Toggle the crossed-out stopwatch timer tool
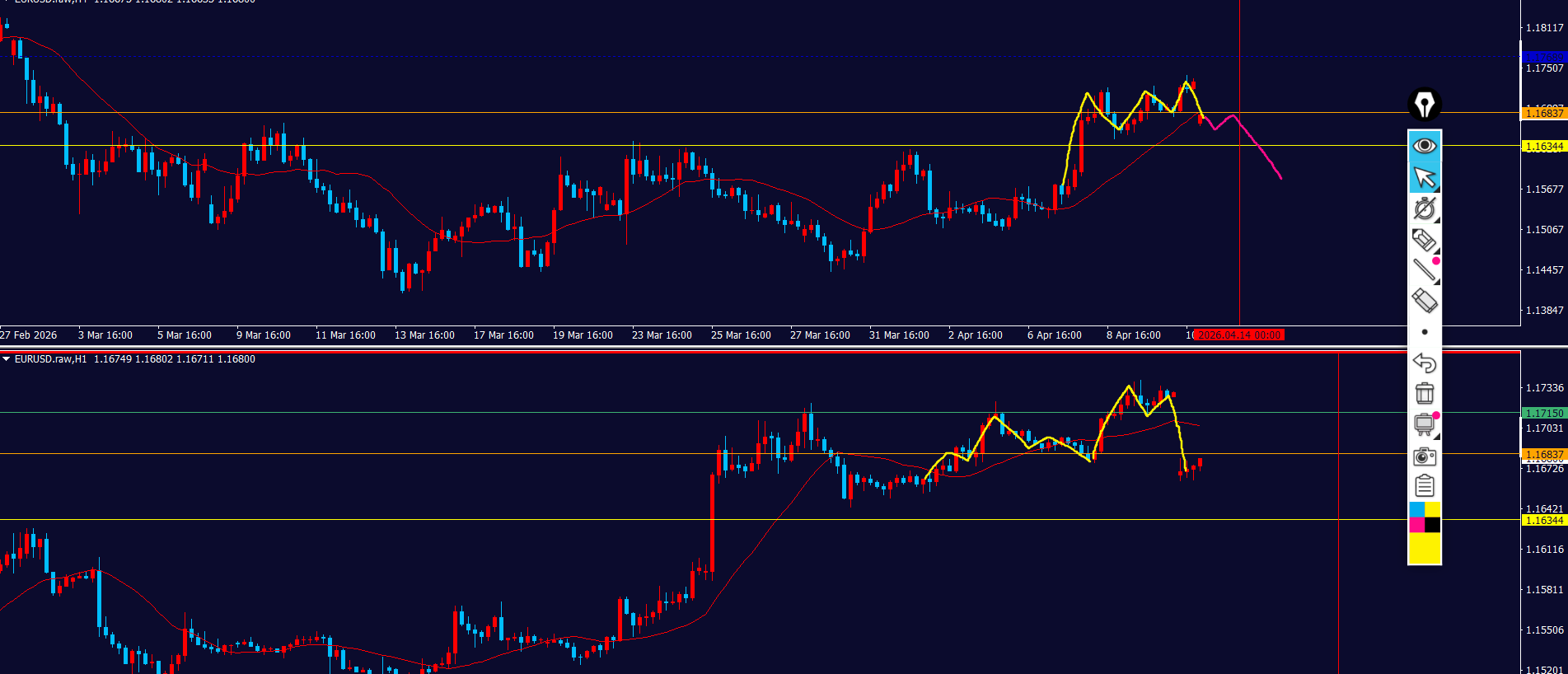Screen dimensions: 1568x674 1424,208
